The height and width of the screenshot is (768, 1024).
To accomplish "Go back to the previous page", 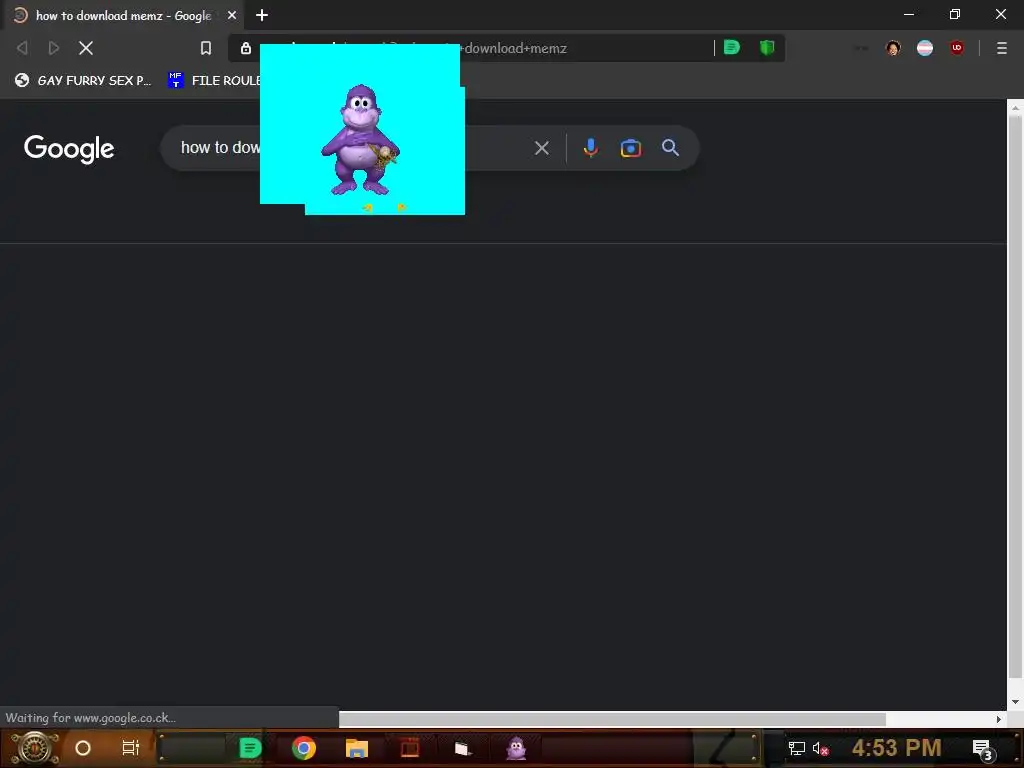I will click(22, 48).
